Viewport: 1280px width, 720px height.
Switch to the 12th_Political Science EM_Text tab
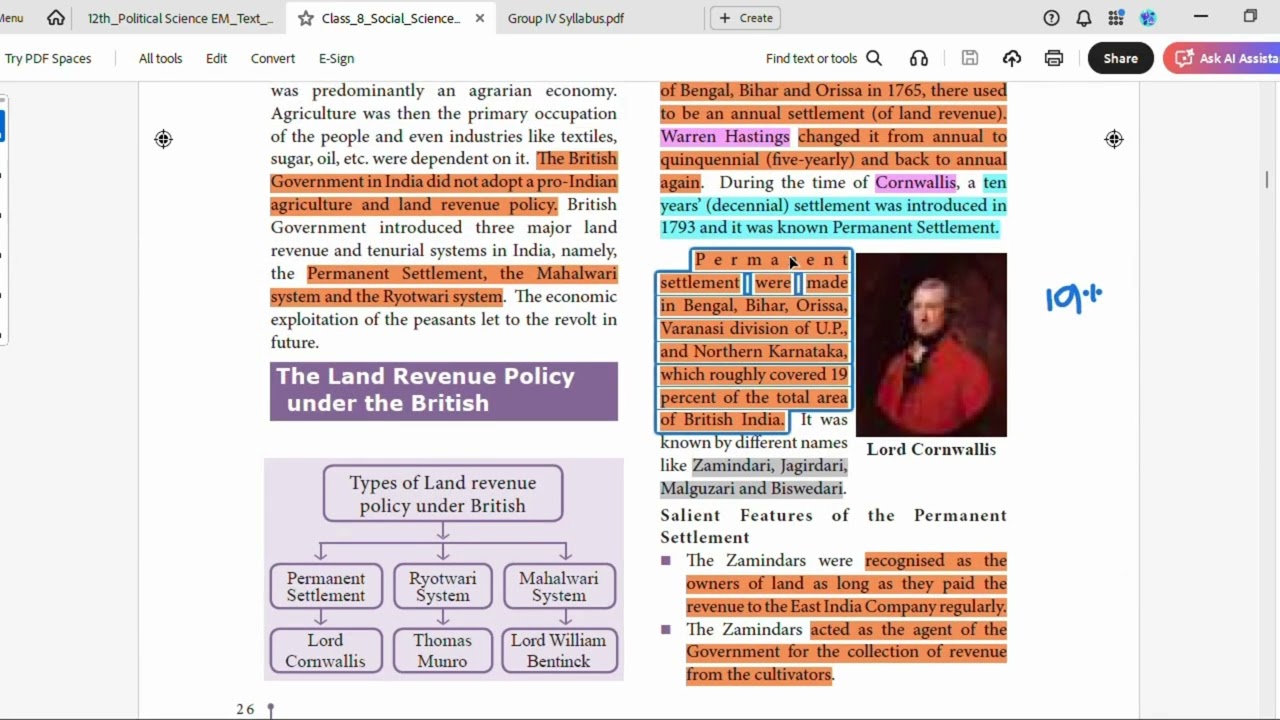pos(180,18)
